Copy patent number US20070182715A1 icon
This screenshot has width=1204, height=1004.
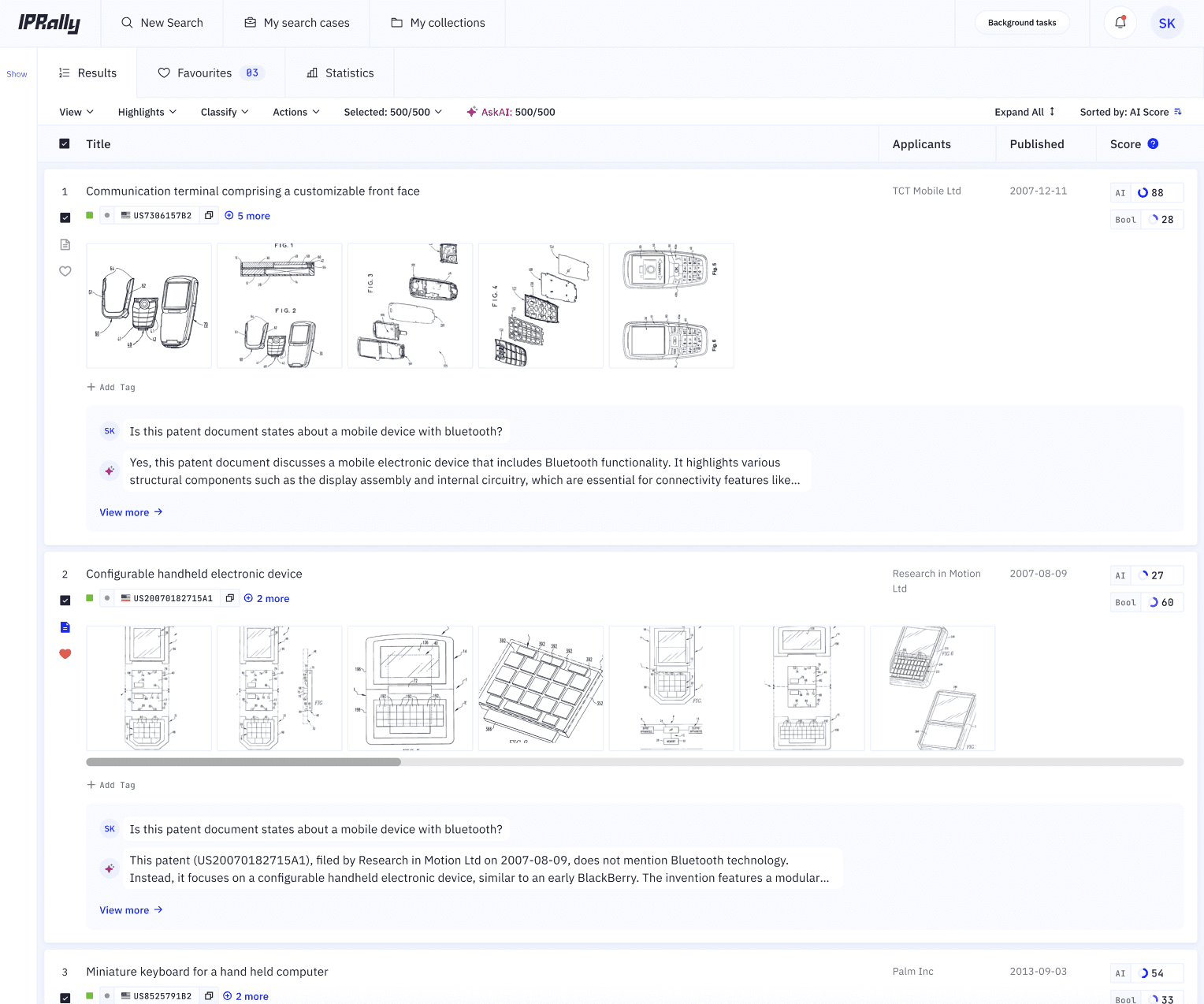click(229, 598)
